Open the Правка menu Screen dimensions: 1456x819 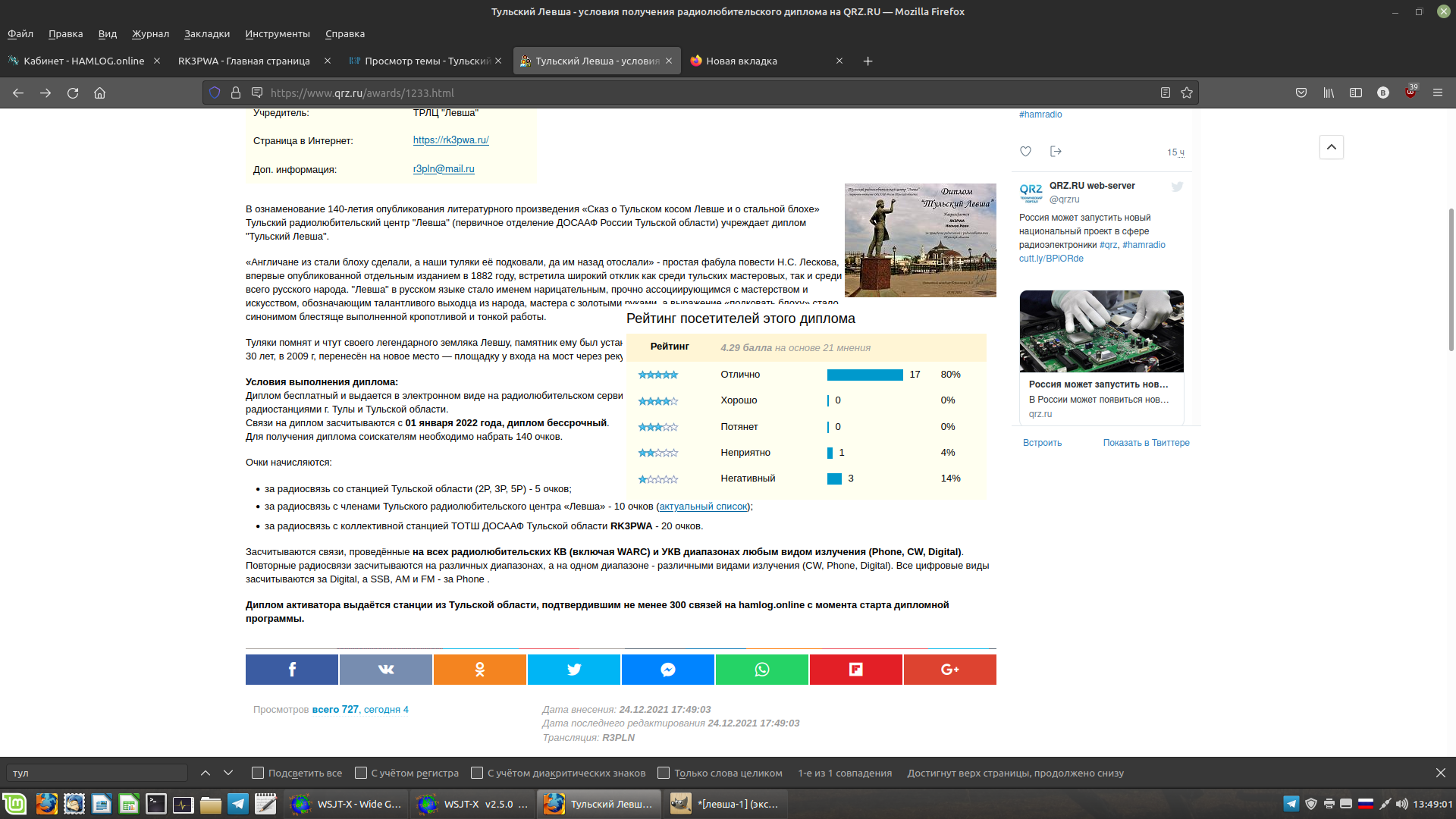66,33
